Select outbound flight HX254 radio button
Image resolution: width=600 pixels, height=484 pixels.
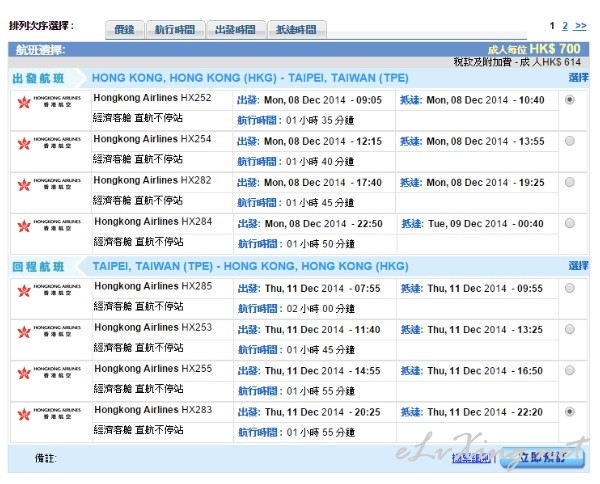point(569,141)
